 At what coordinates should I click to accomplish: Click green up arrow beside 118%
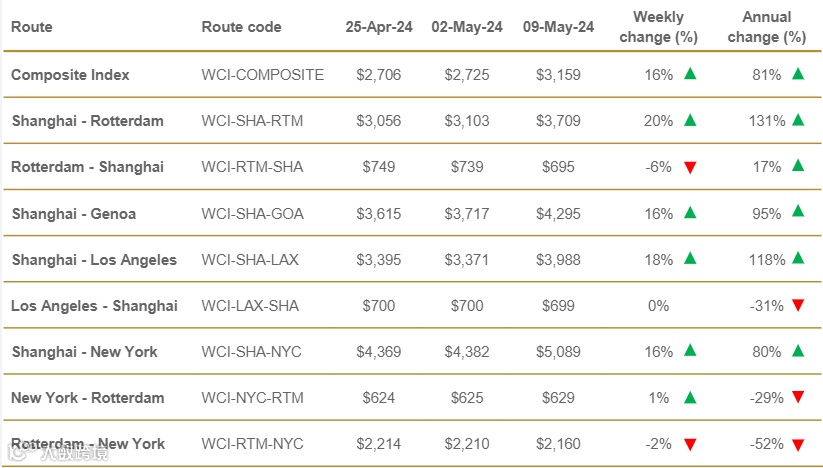pyautogui.click(x=797, y=259)
